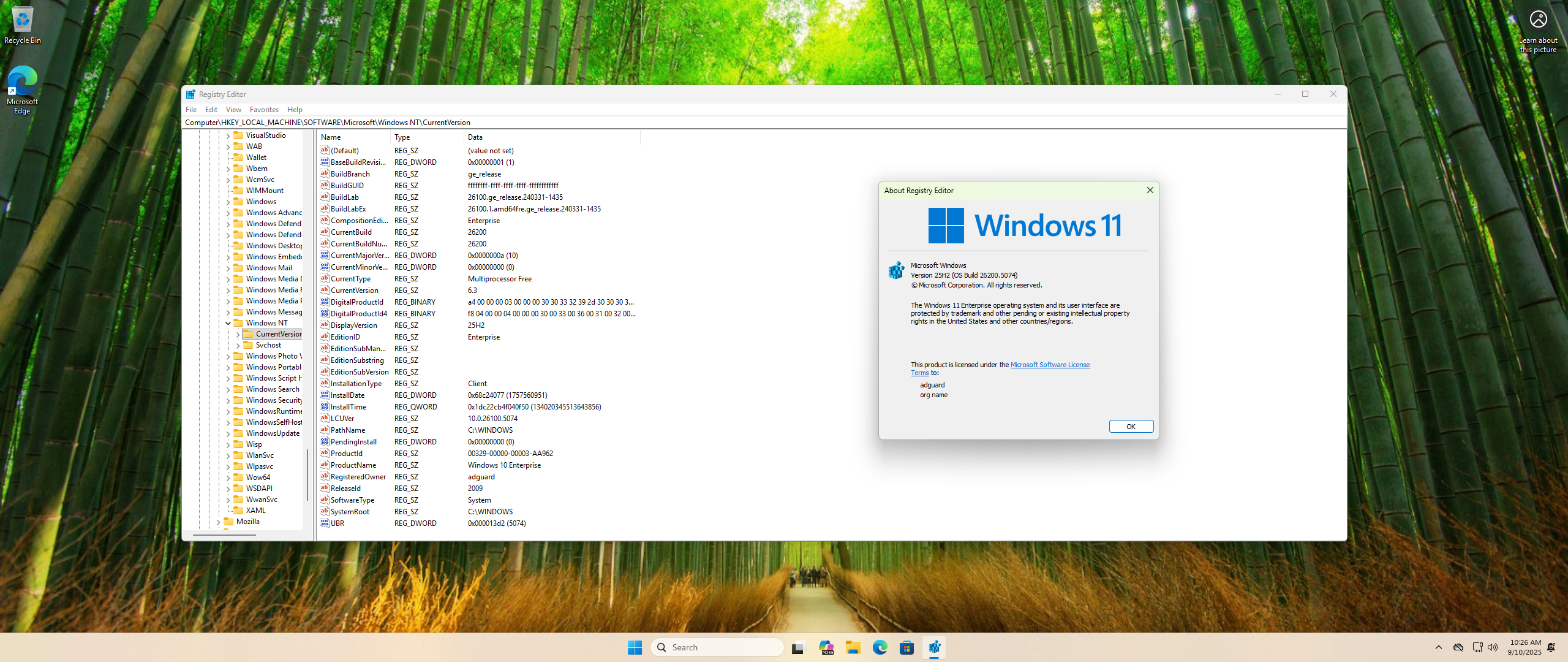The width and height of the screenshot is (1568, 662).
Task: Click the icon of the ProductName value
Action: 325,465
